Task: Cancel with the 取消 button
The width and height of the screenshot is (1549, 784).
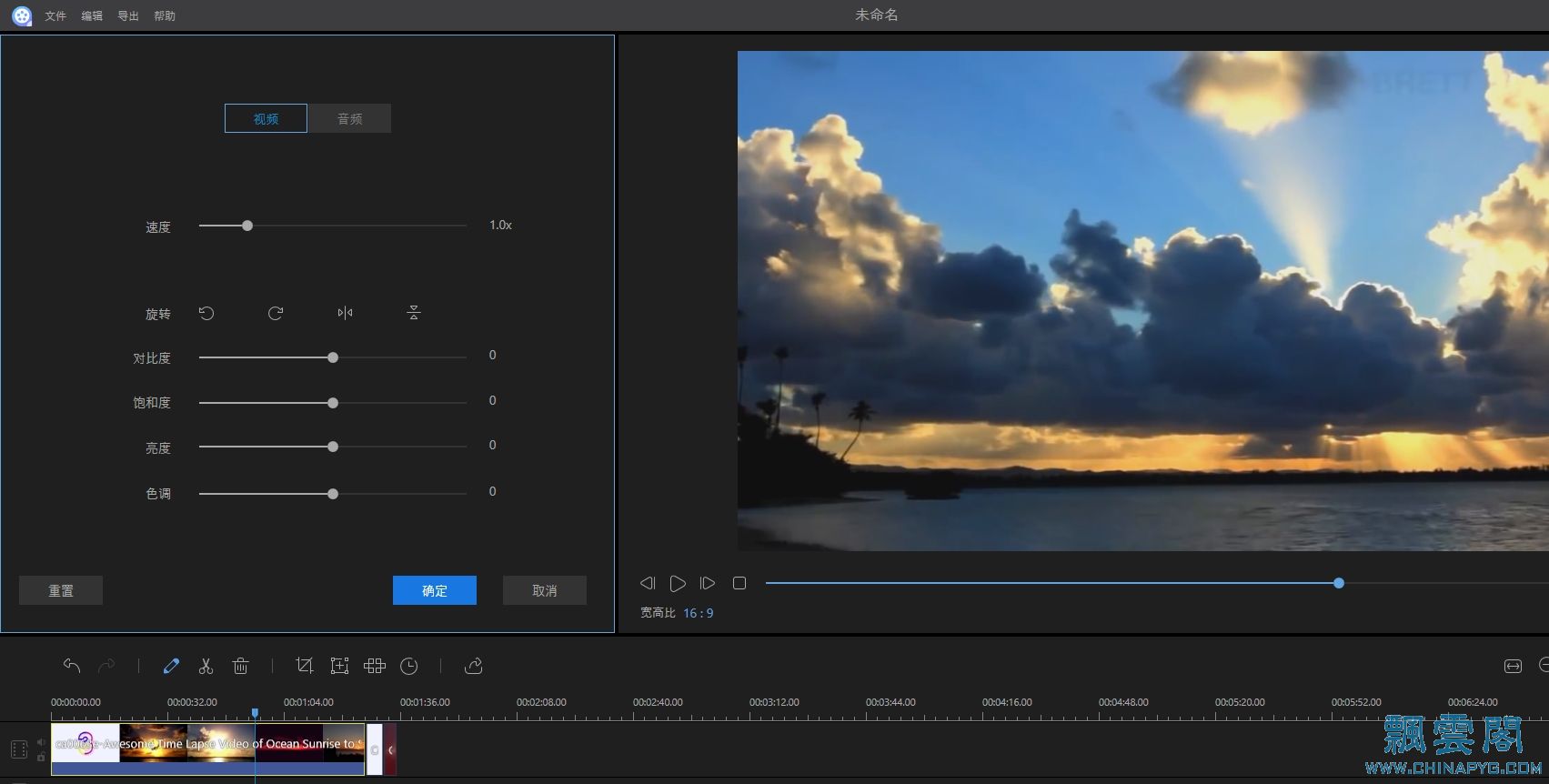Action: [x=545, y=590]
